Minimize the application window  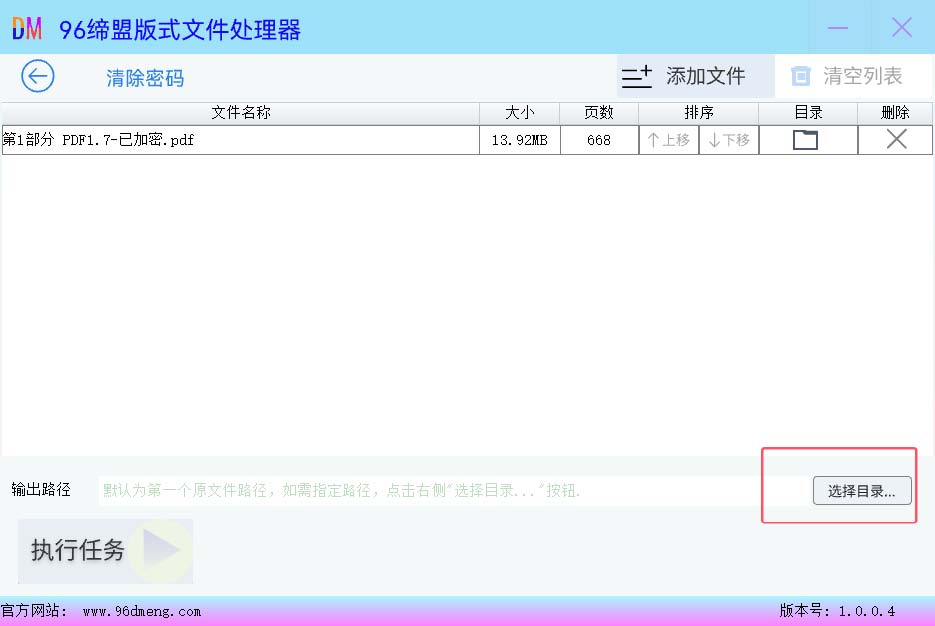(838, 28)
